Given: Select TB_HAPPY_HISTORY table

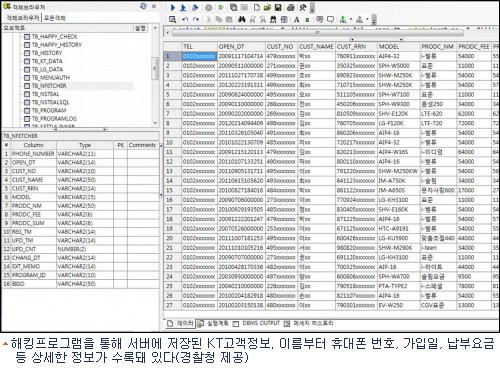Looking at the screenshot, I should [x=57, y=45].
